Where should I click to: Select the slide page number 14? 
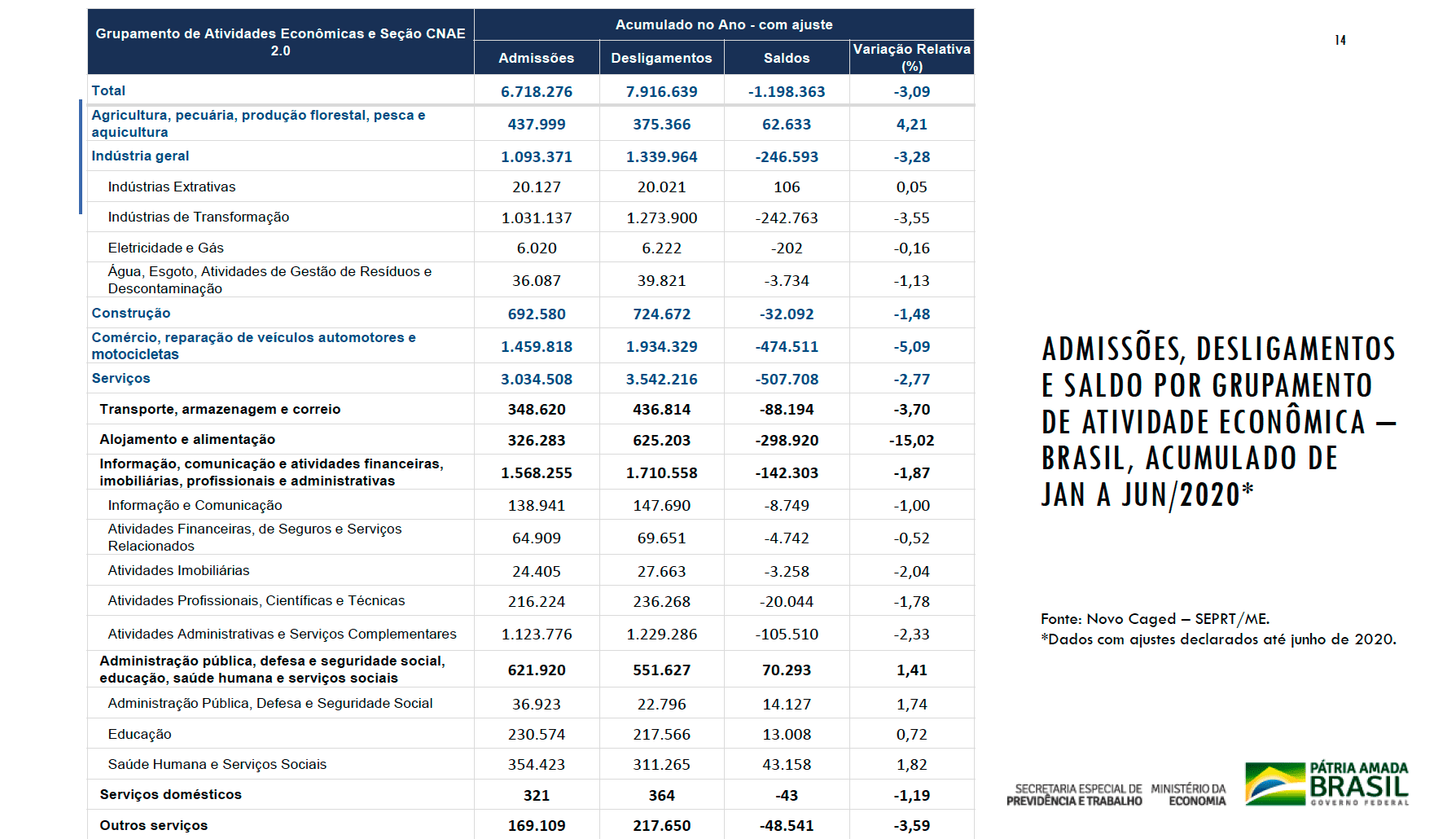[x=1340, y=40]
